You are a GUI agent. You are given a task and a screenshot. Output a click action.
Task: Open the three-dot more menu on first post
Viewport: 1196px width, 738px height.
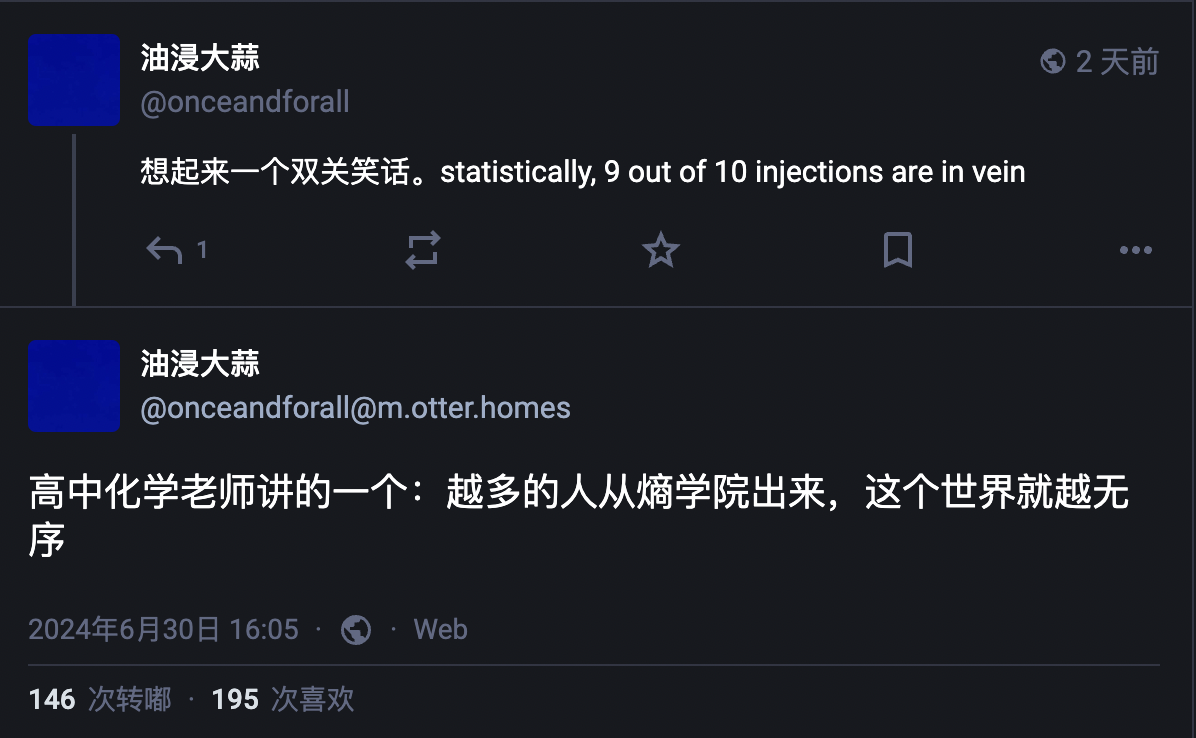point(1136,250)
